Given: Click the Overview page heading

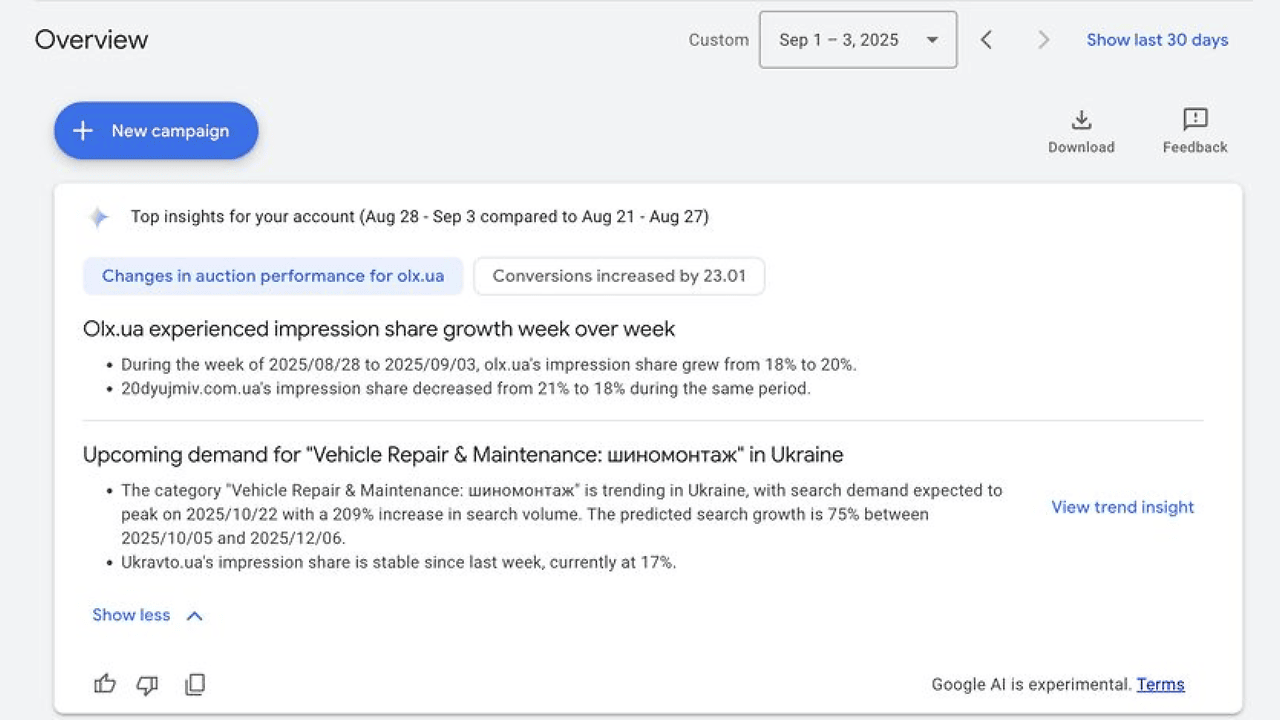Looking at the screenshot, I should (91, 40).
